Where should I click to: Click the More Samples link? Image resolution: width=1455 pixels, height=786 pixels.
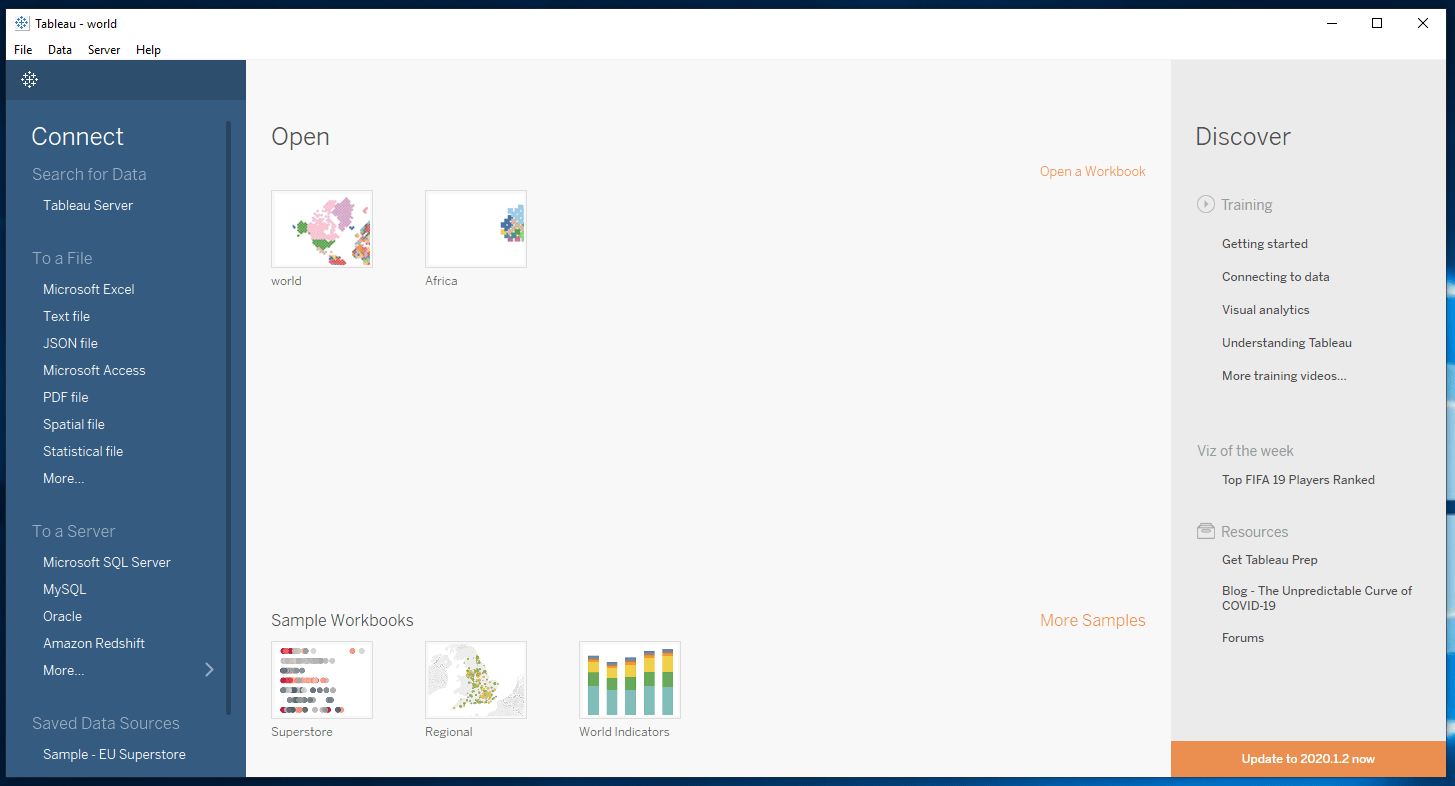[x=1093, y=620]
